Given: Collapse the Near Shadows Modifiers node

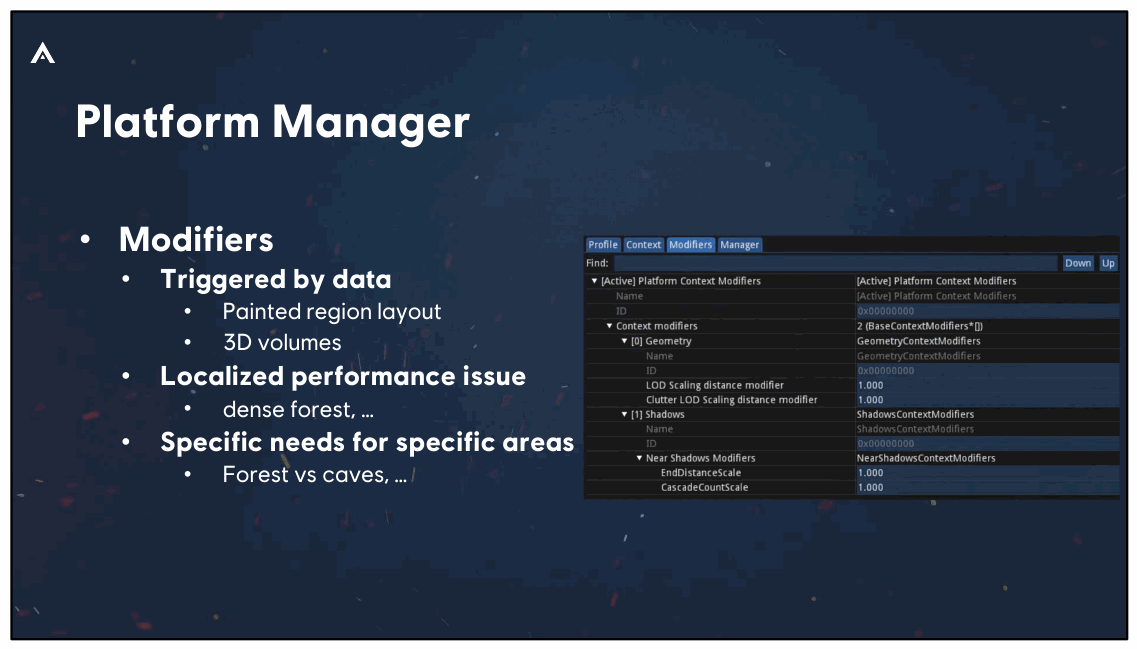Looking at the screenshot, I should point(640,458).
